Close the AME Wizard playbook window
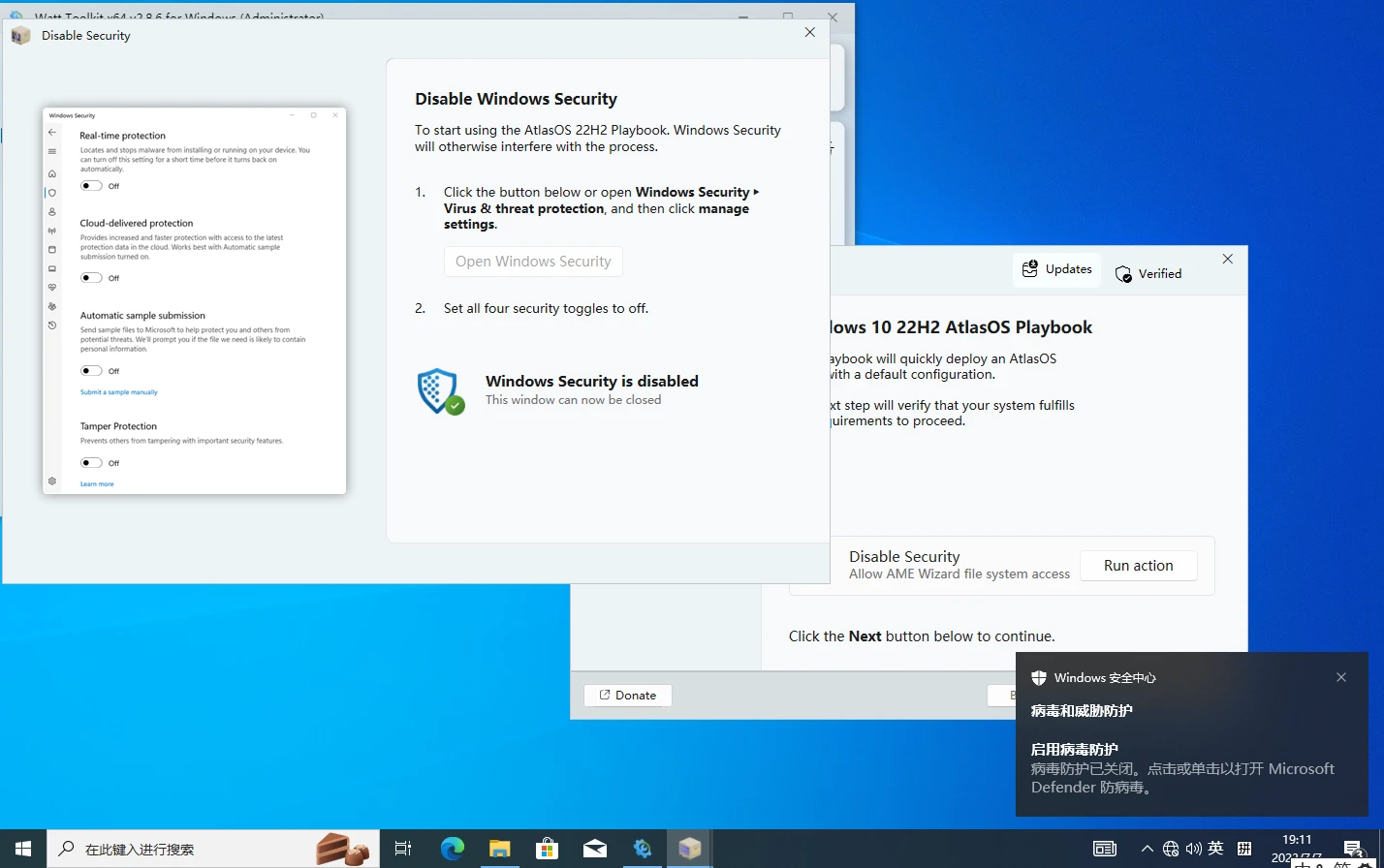The image size is (1384, 868). tap(1227, 260)
